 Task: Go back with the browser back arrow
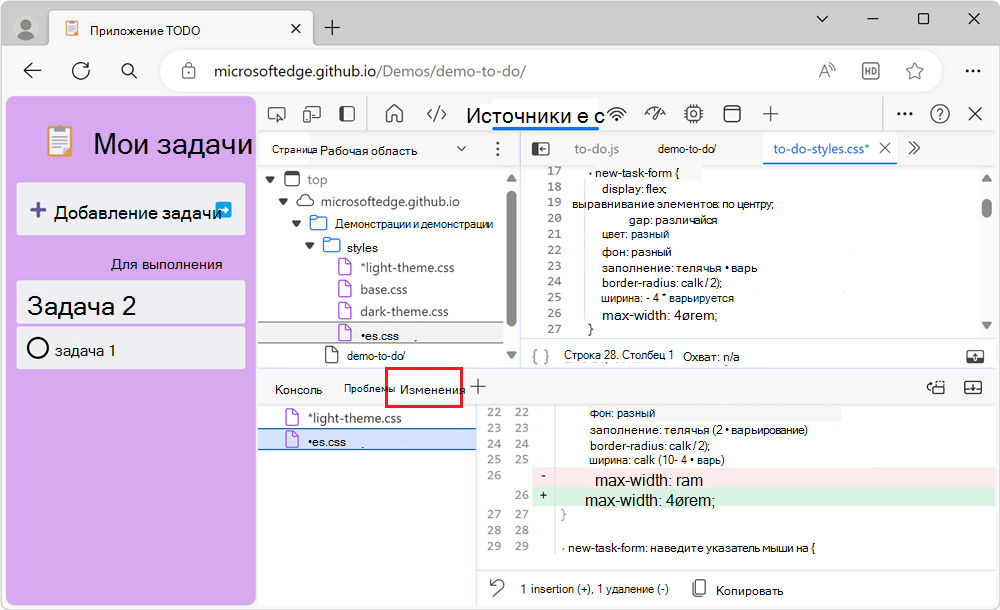pos(32,71)
